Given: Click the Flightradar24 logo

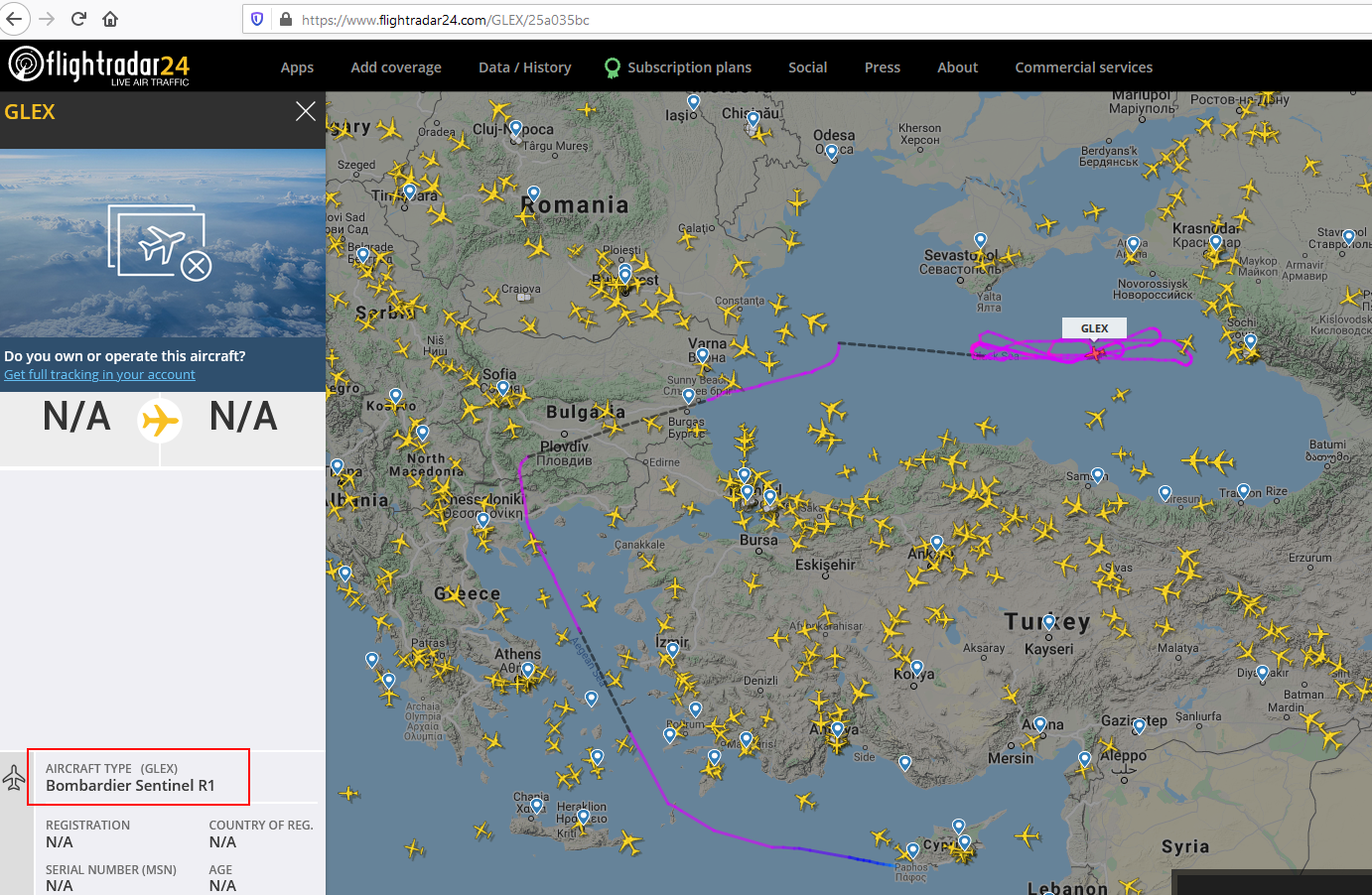Looking at the screenshot, I should click(x=98, y=66).
